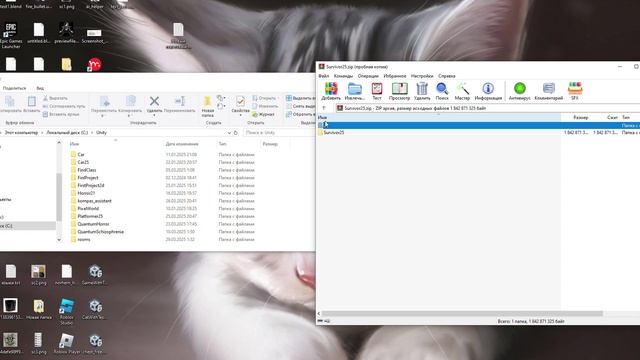This screenshot has height=360, width=640.
Task: Select the highlighted parent folder row in WinRAR
Action: 478,125
